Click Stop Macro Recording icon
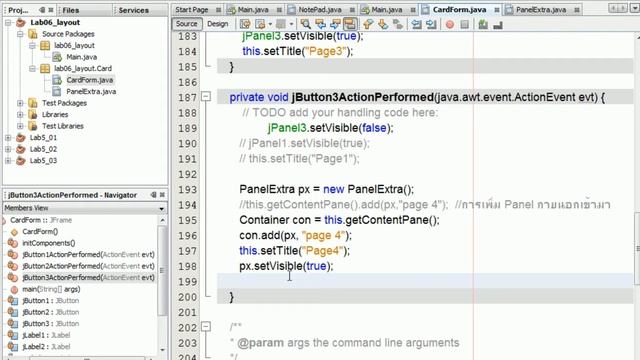Image resolution: width=640 pixels, height=360 pixels. point(464,24)
